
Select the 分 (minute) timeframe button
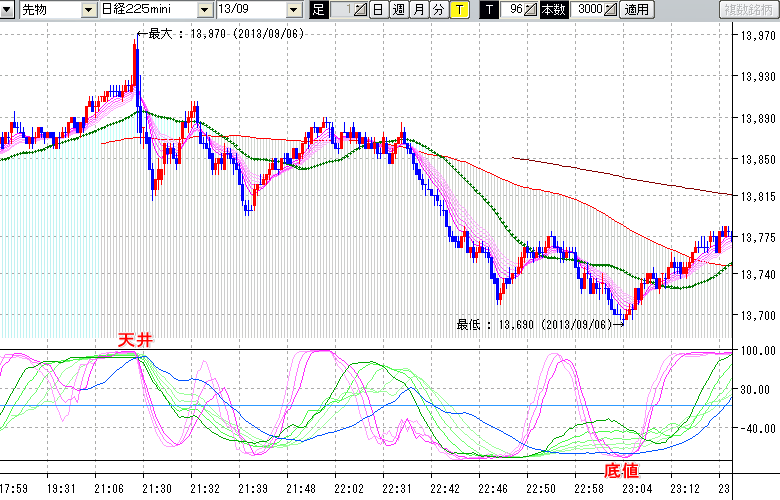(x=438, y=10)
